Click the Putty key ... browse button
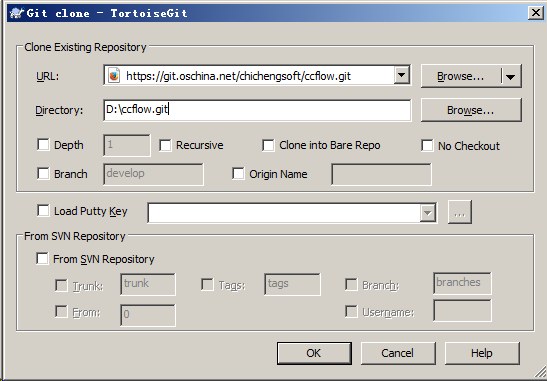This screenshot has height=381, width=547. click(x=460, y=212)
